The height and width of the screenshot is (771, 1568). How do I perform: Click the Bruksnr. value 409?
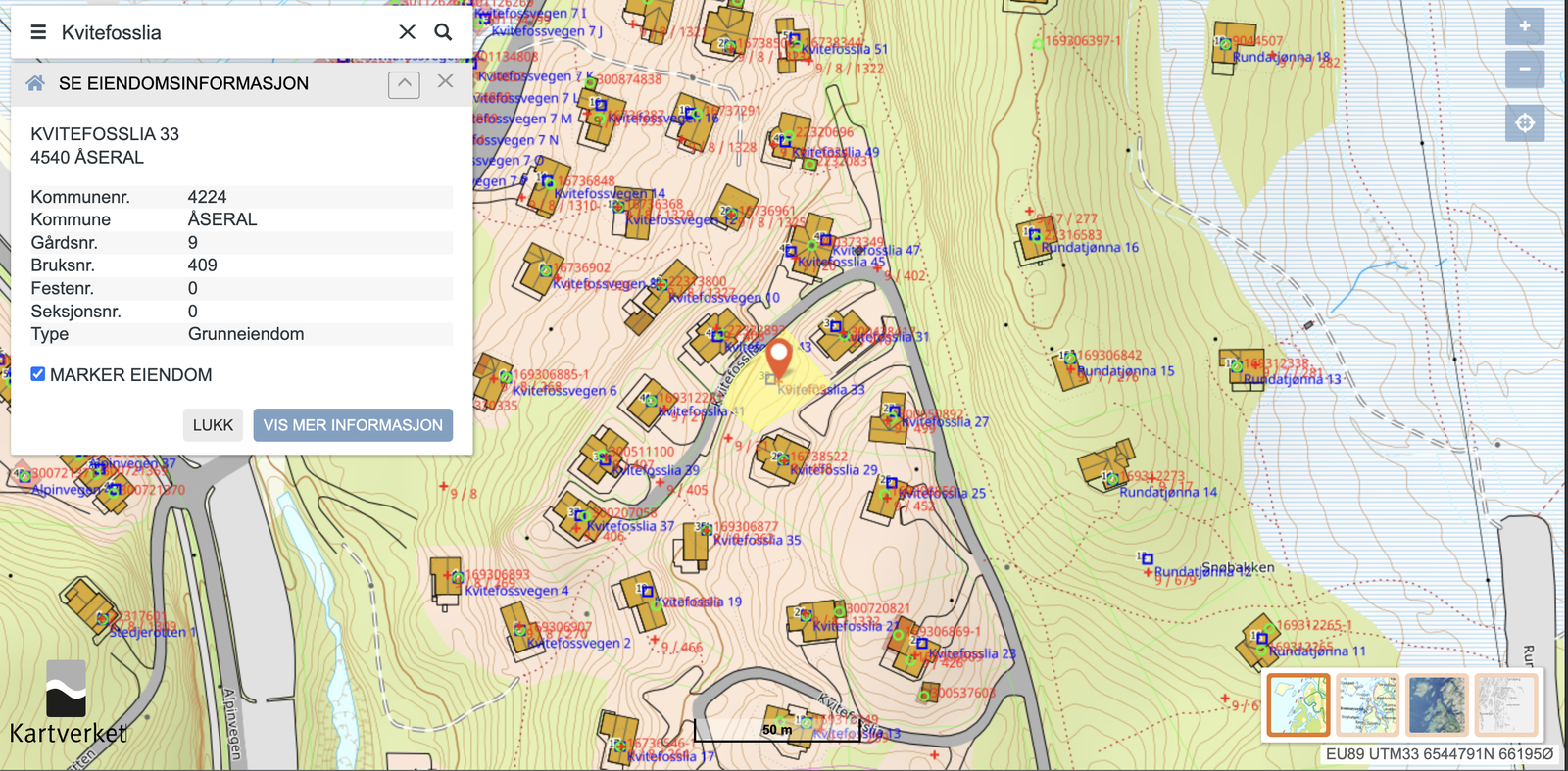pyautogui.click(x=203, y=265)
